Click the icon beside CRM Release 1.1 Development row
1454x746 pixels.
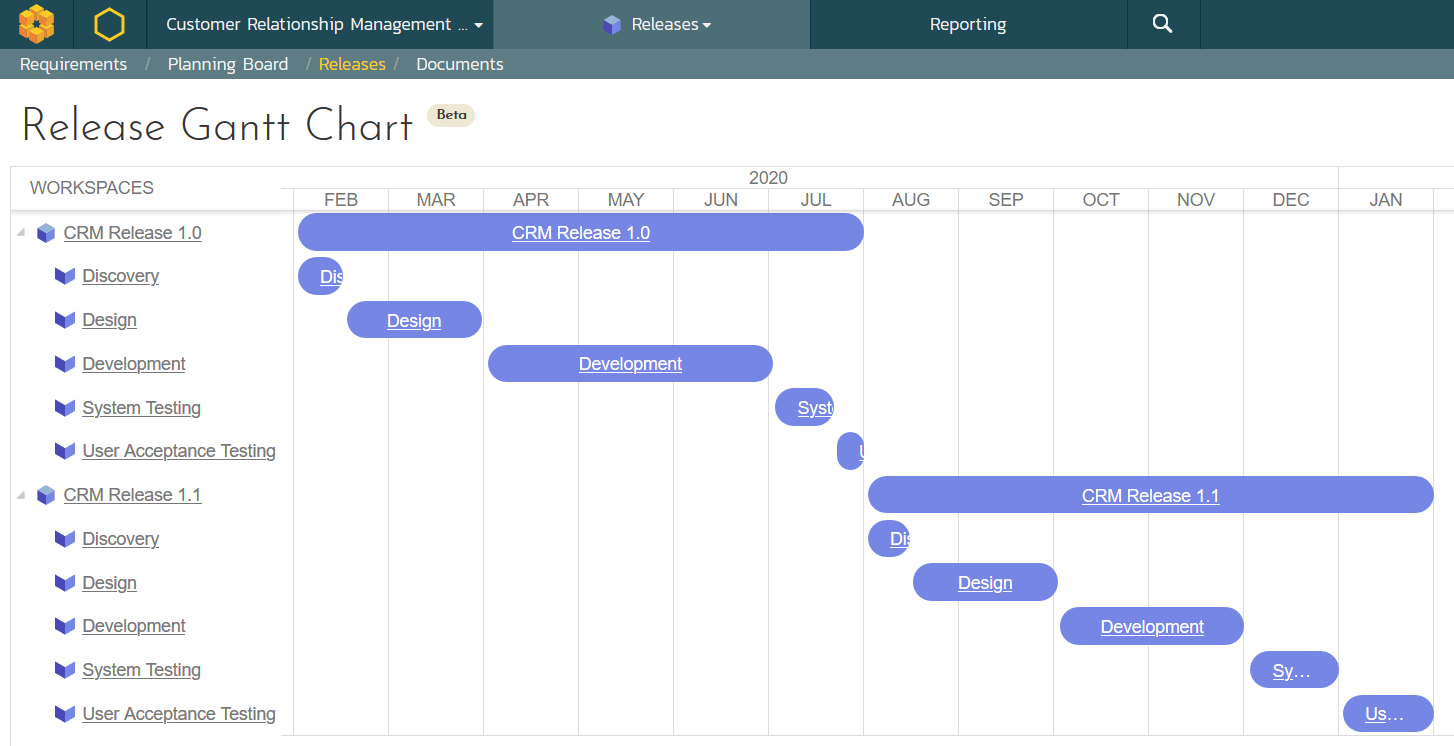click(65, 626)
